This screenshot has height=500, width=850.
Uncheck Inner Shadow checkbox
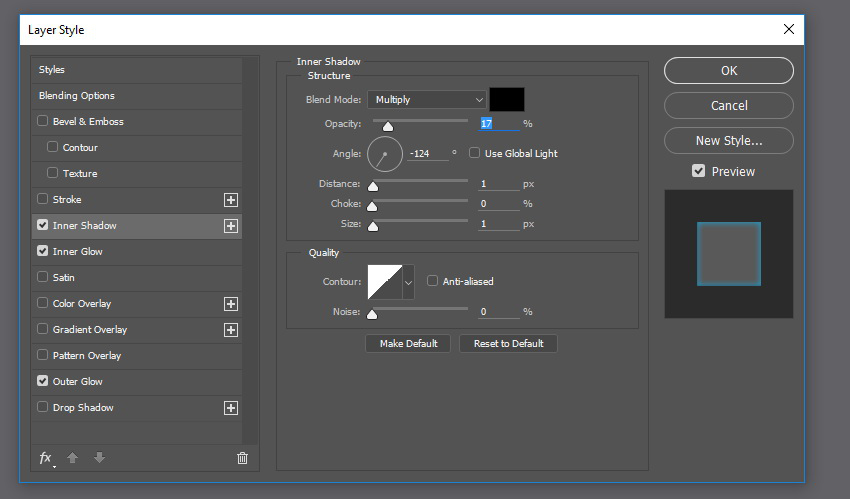42,225
